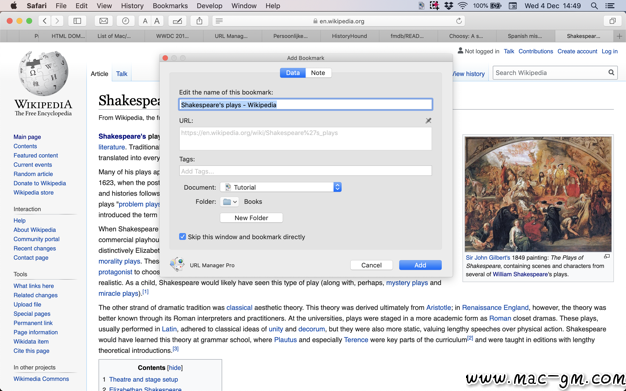Toggle Safari's sidebar button

tap(77, 21)
